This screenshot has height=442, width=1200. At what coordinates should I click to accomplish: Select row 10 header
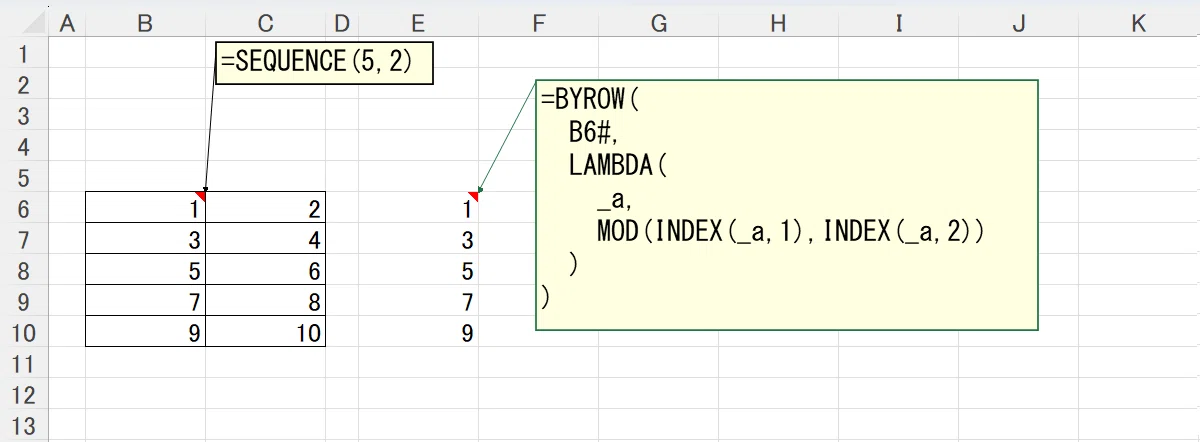(24, 332)
